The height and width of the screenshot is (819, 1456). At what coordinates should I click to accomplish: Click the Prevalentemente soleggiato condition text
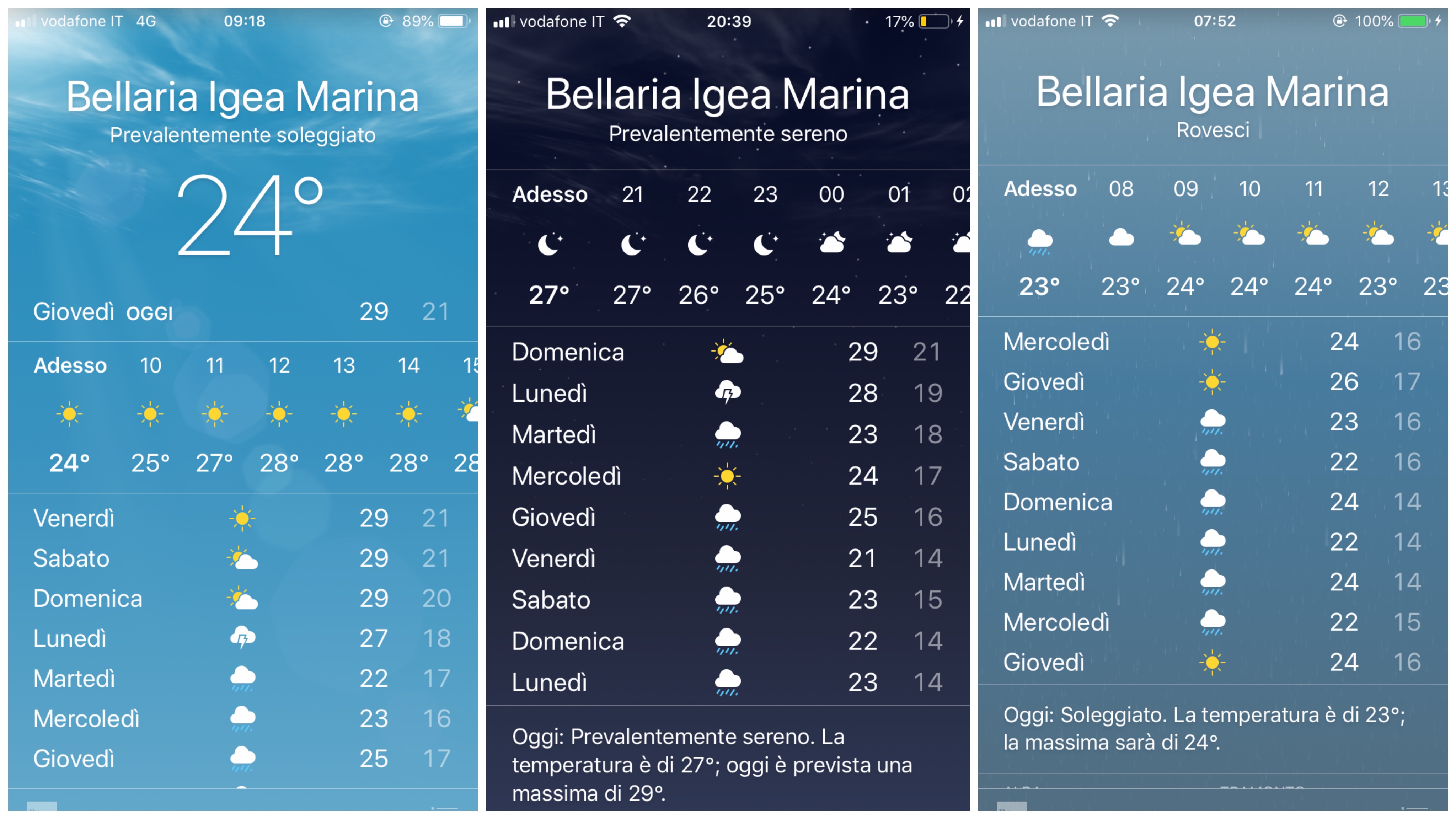click(x=242, y=135)
